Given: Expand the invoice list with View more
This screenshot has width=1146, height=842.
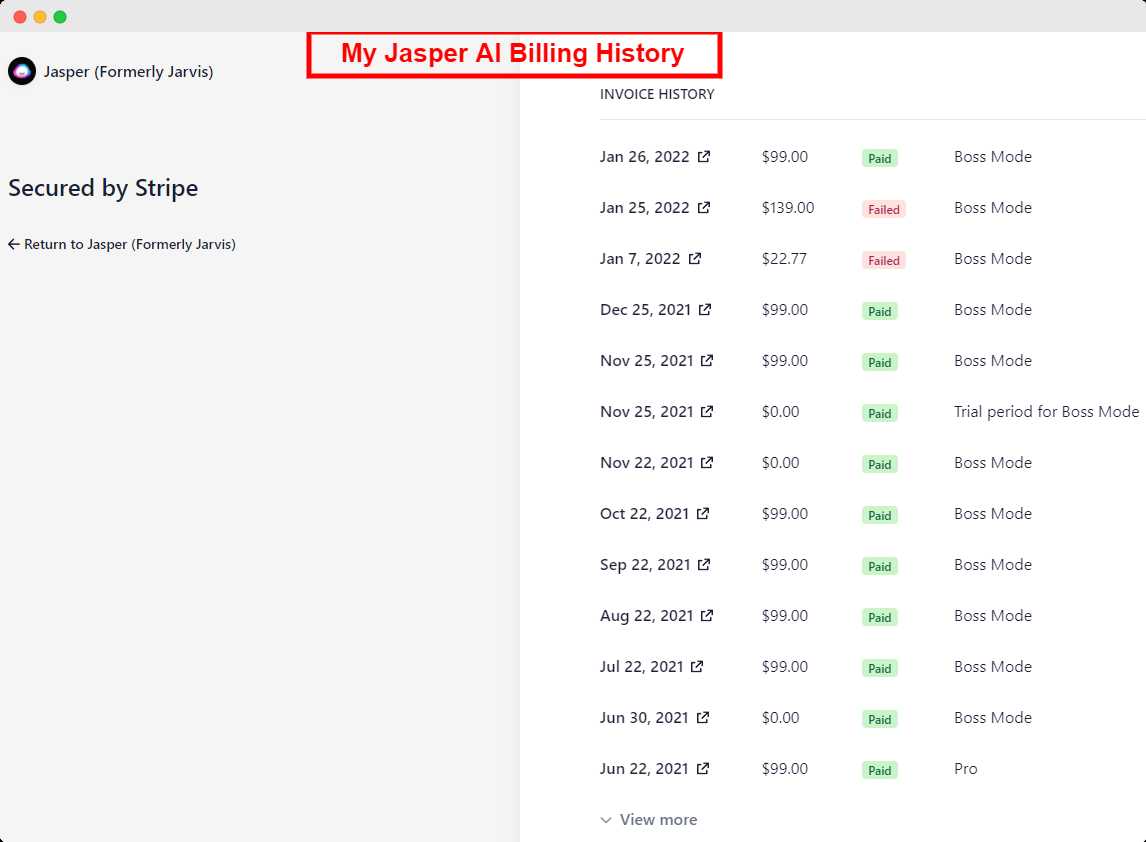Looking at the screenshot, I should pos(649,820).
